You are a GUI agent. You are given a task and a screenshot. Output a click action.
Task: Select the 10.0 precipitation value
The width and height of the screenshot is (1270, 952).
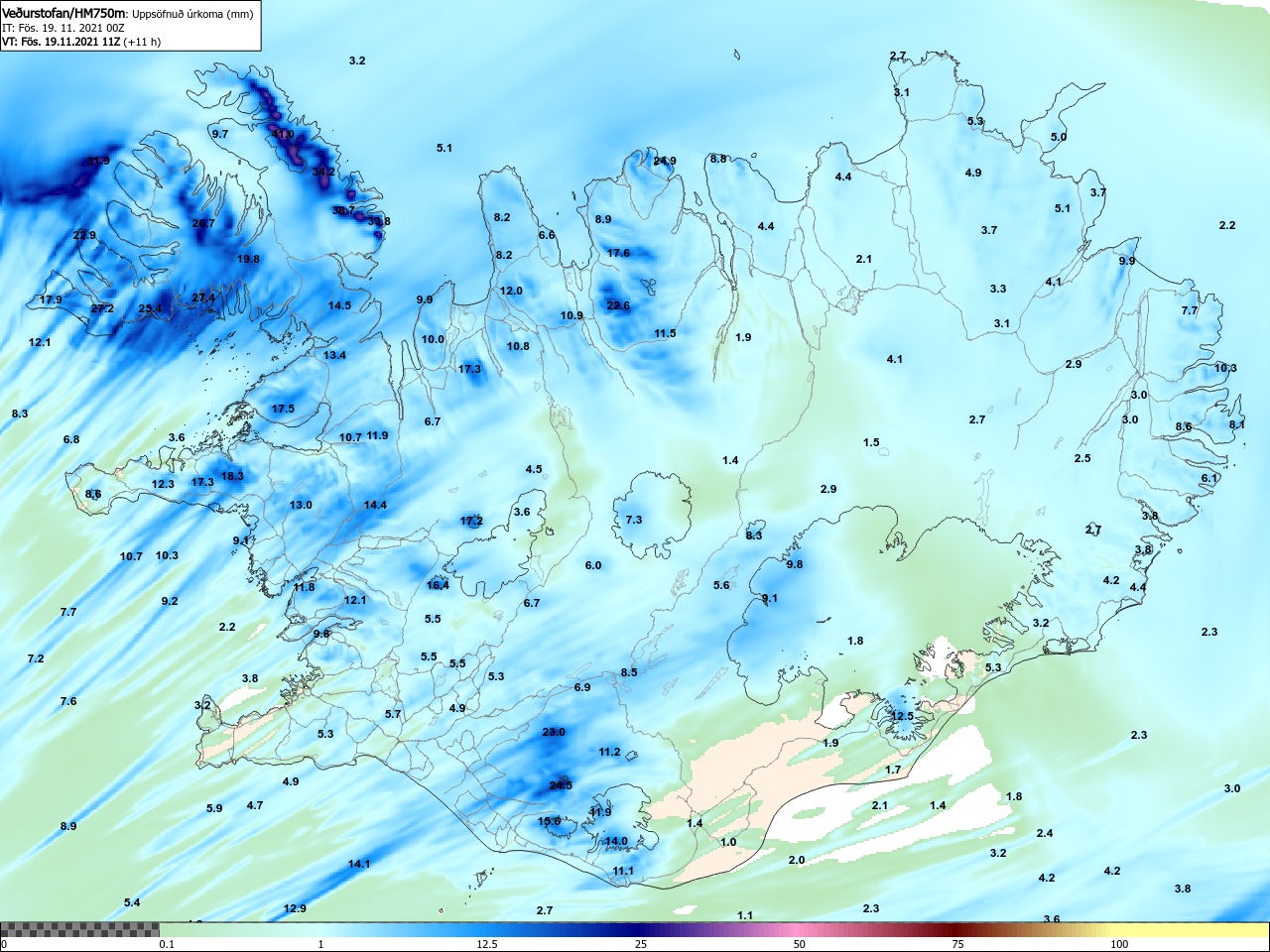(x=433, y=339)
